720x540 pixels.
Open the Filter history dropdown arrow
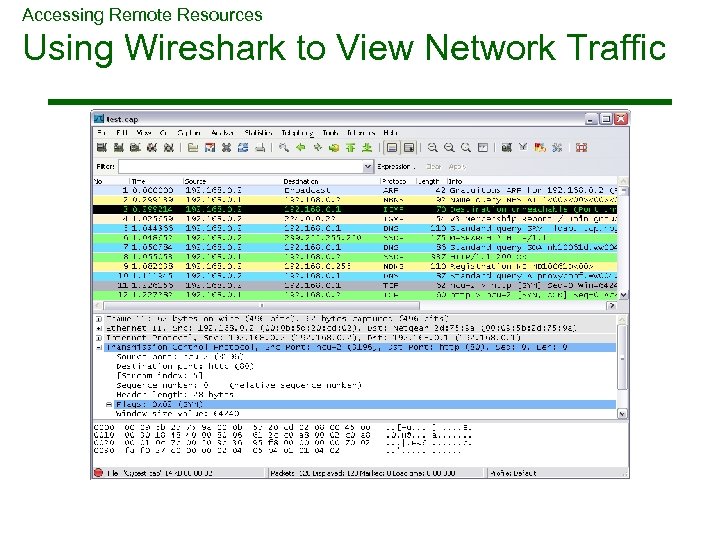[x=367, y=167]
